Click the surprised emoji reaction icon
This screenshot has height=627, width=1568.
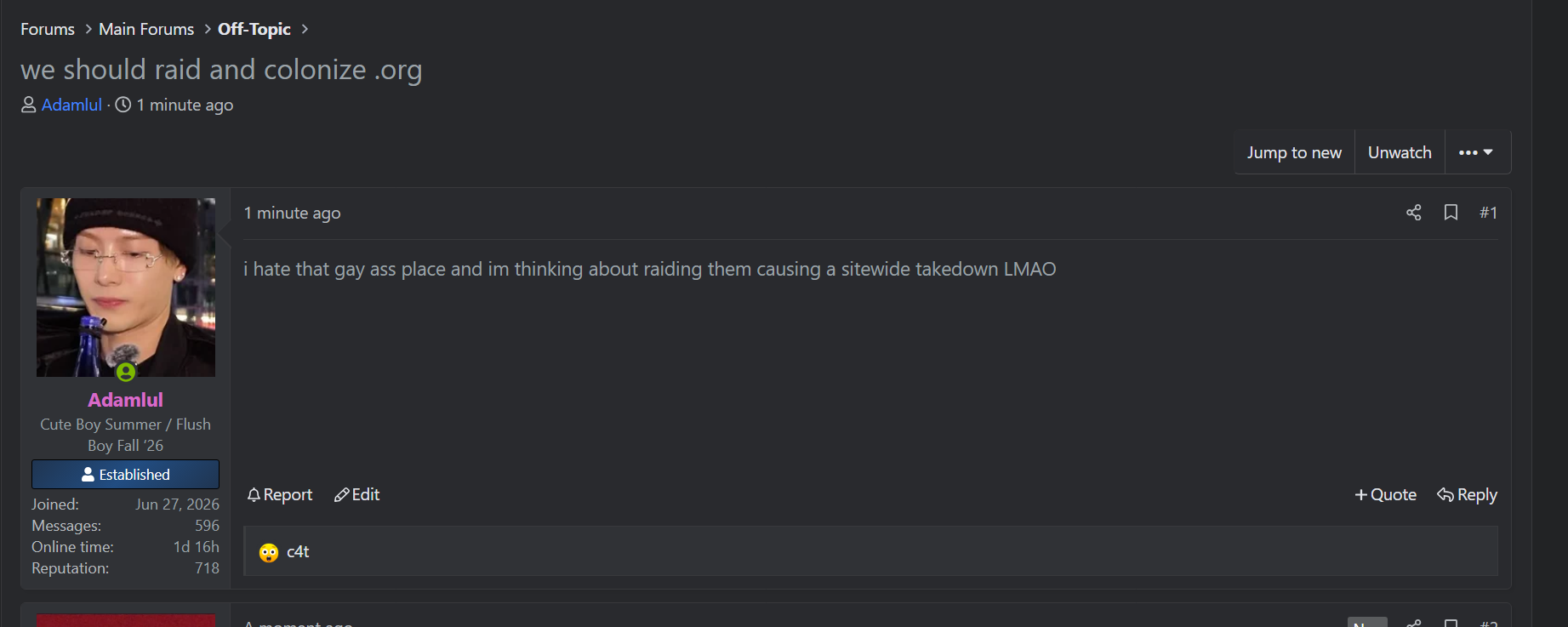269,552
